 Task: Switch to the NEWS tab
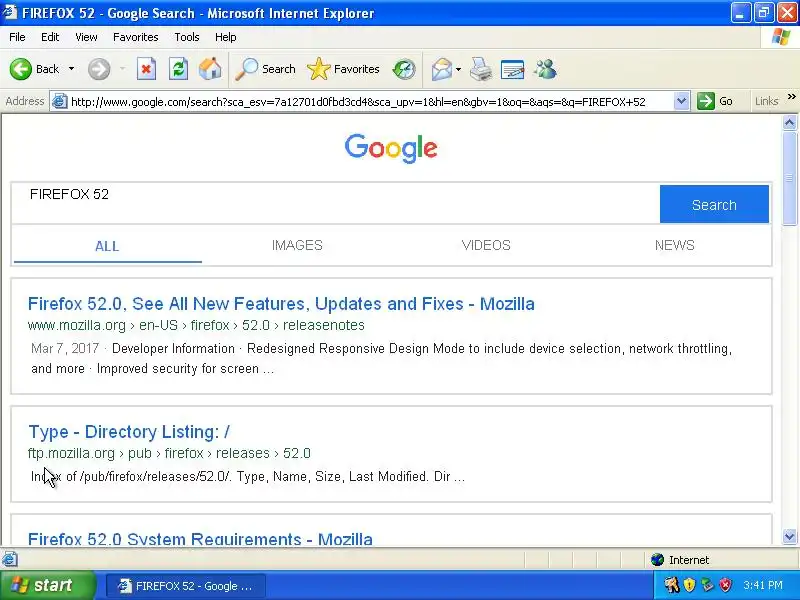point(674,245)
